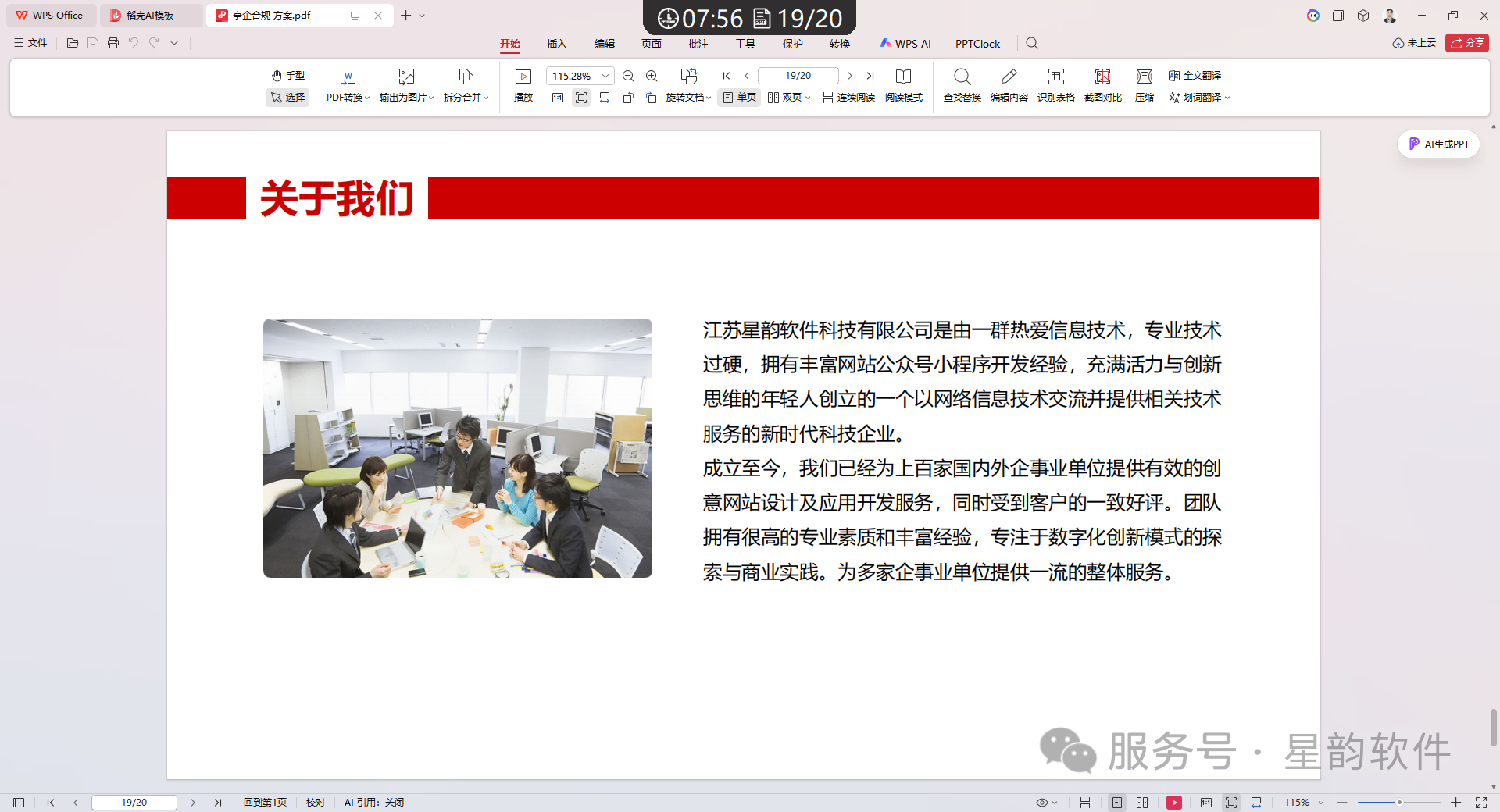Zoom in with the plus magnifier
1500x812 pixels.
(652, 76)
